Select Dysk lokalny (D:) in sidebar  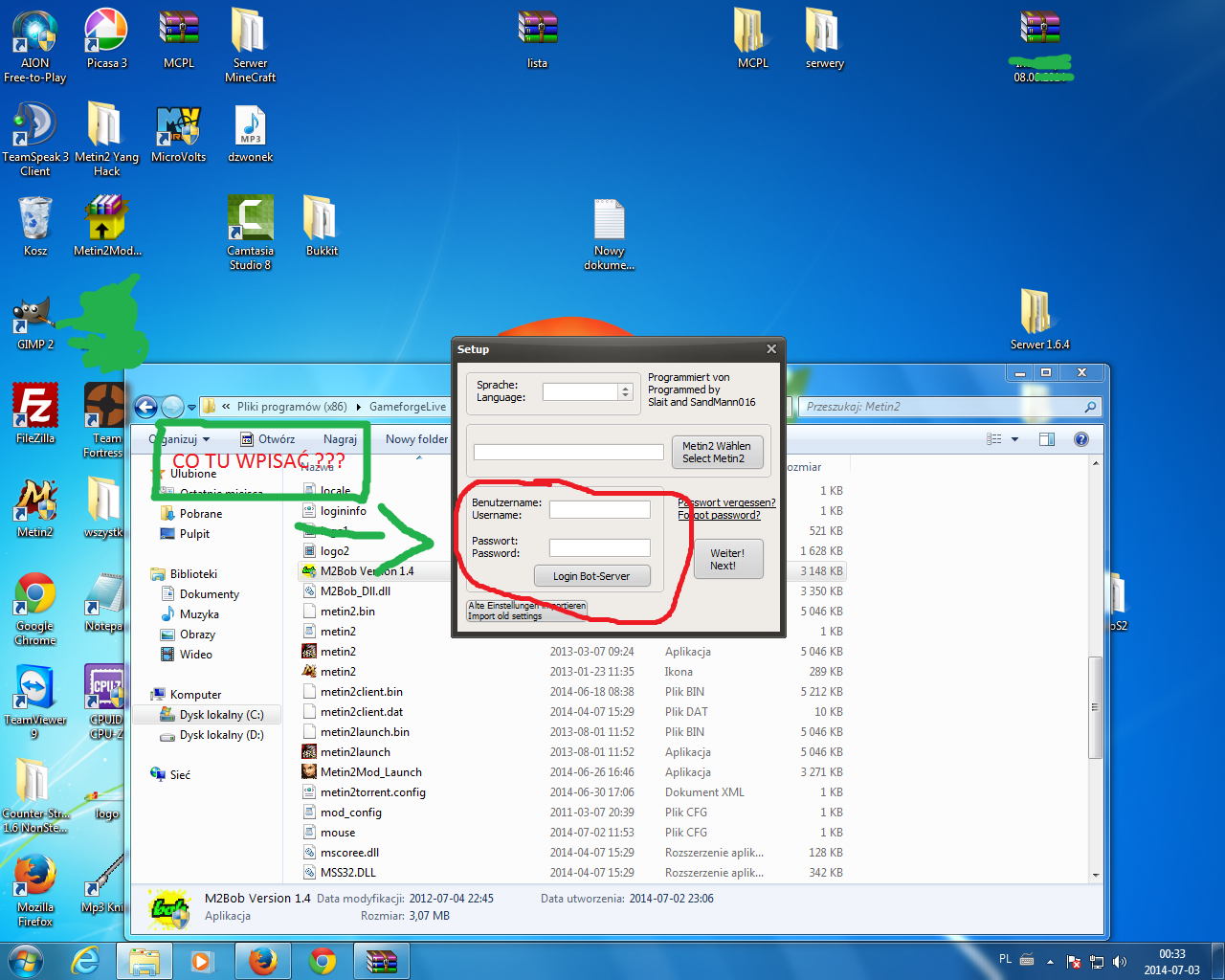click(x=221, y=735)
